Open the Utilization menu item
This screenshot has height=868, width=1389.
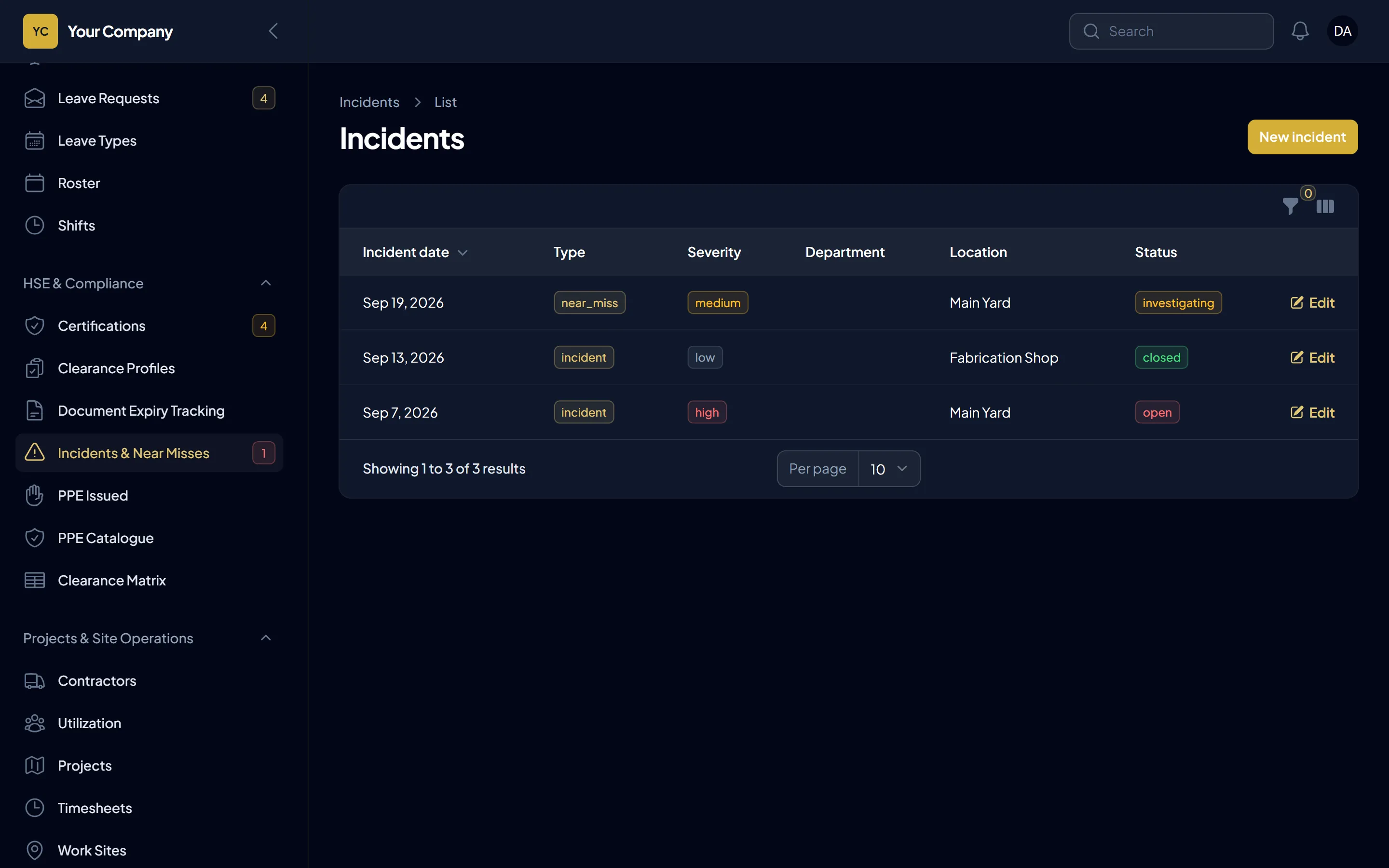(x=149, y=723)
